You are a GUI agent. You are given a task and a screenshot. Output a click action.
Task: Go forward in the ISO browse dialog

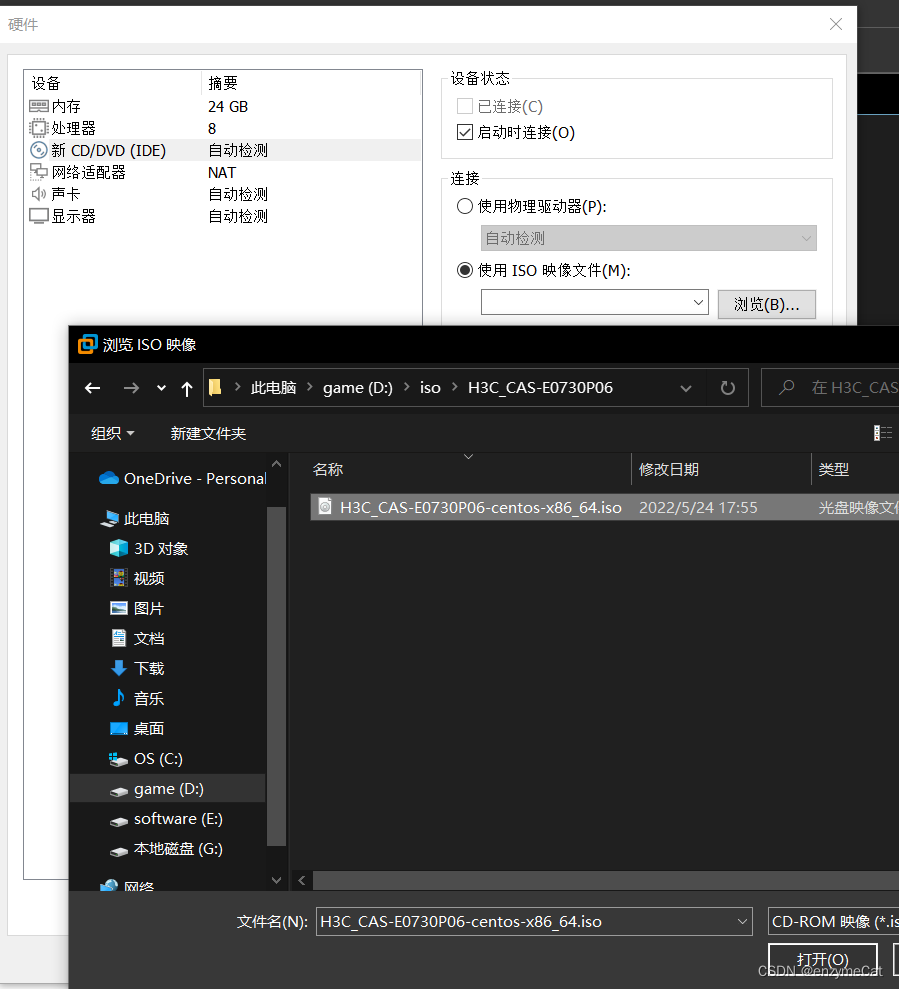coord(131,388)
